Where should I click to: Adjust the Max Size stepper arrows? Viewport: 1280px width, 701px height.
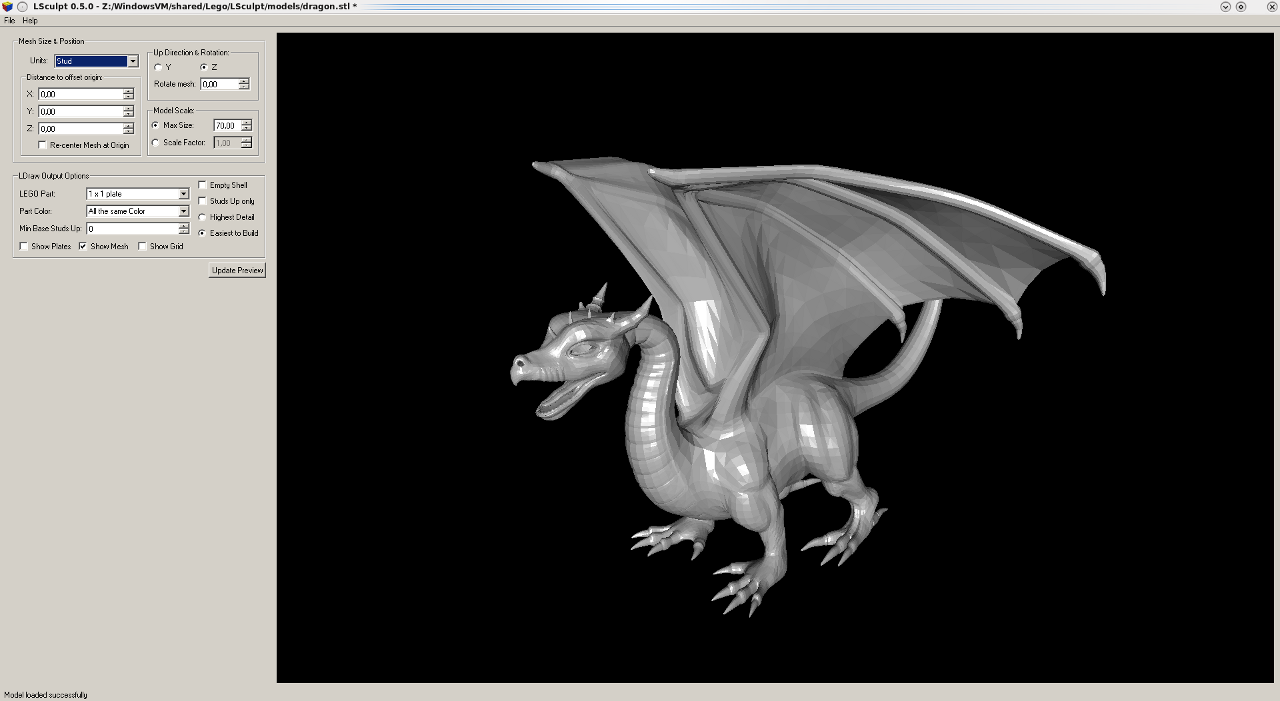coord(246,125)
